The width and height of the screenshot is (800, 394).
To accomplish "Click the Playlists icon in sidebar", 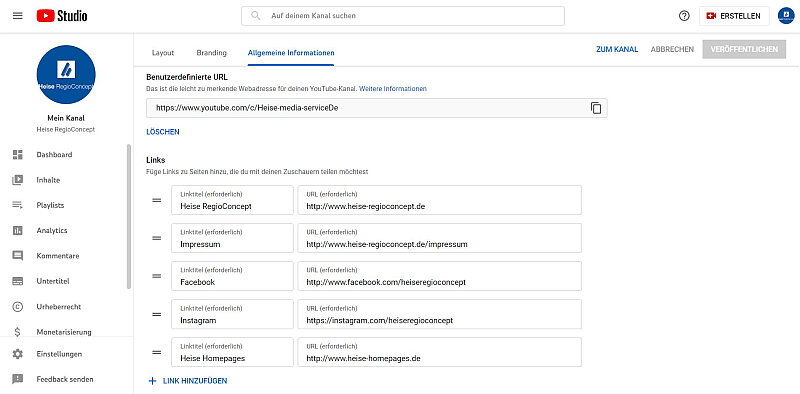I will tap(18, 205).
